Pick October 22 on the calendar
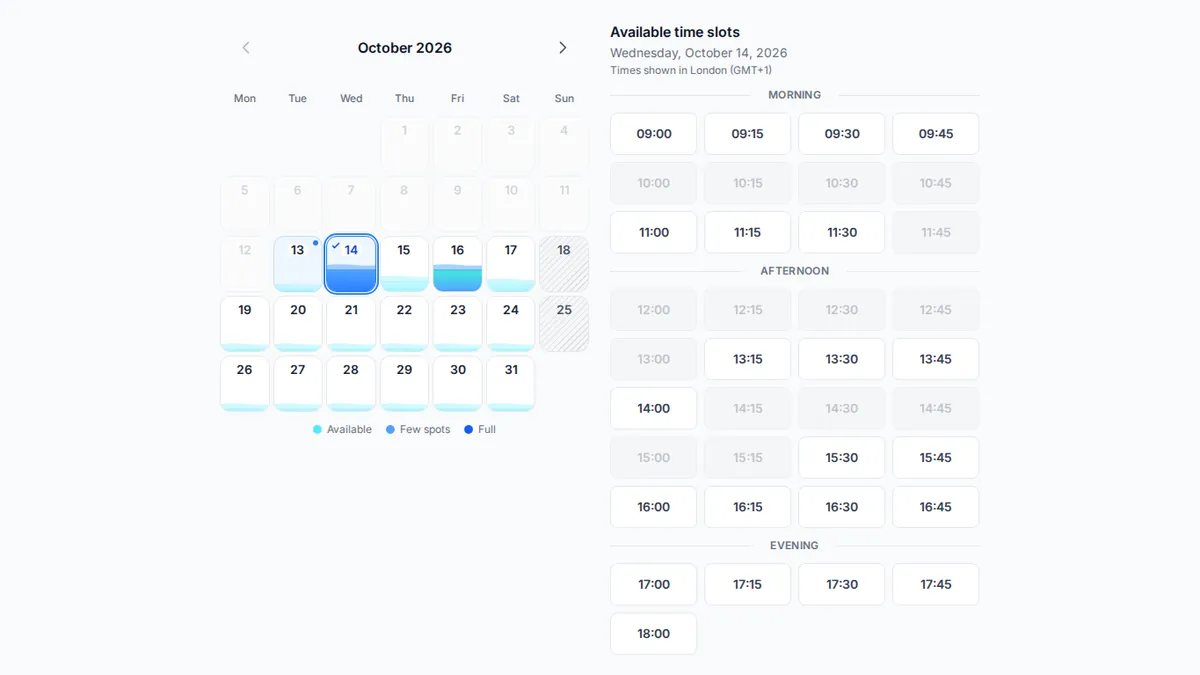The height and width of the screenshot is (675, 1200). (x=404, y=324)
